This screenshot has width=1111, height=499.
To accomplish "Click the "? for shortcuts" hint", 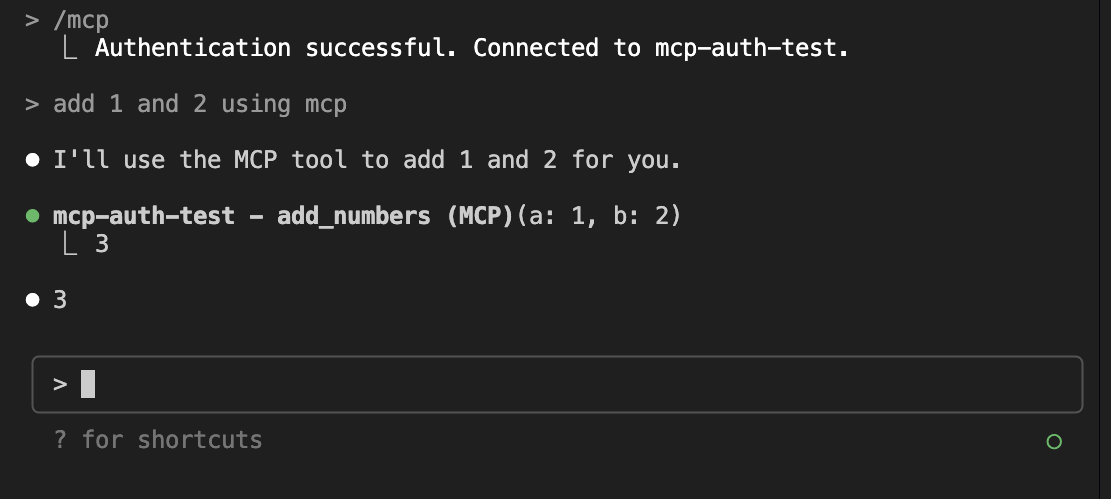I will pos(158,440).
